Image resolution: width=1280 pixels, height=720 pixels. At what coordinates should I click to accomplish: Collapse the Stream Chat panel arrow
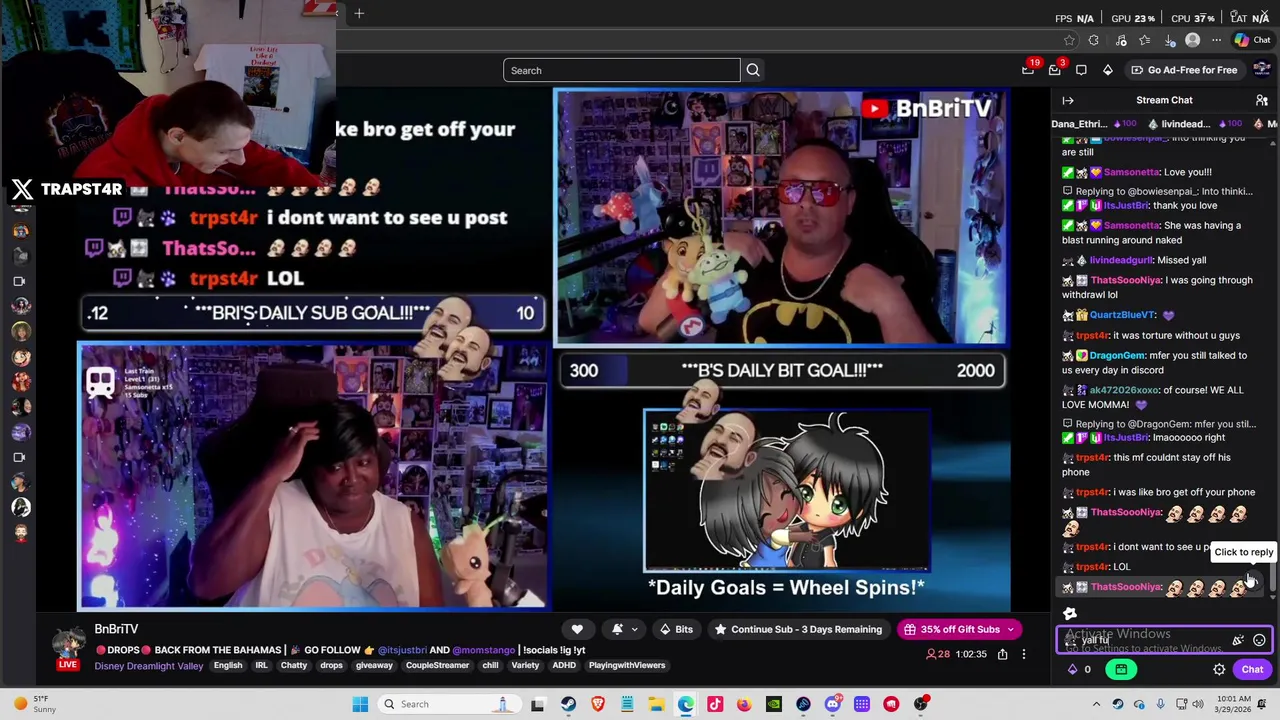1068,100
